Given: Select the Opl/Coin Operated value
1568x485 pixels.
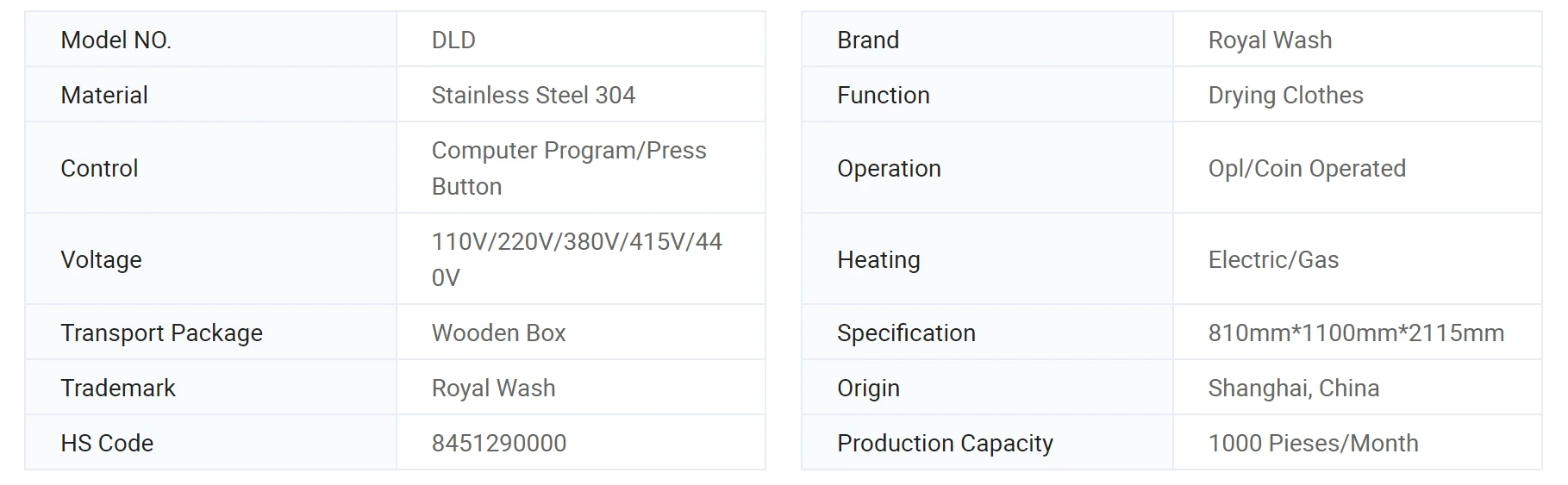Looking at the screenshot, I should pyautogui.click(x=1307, y=169).
